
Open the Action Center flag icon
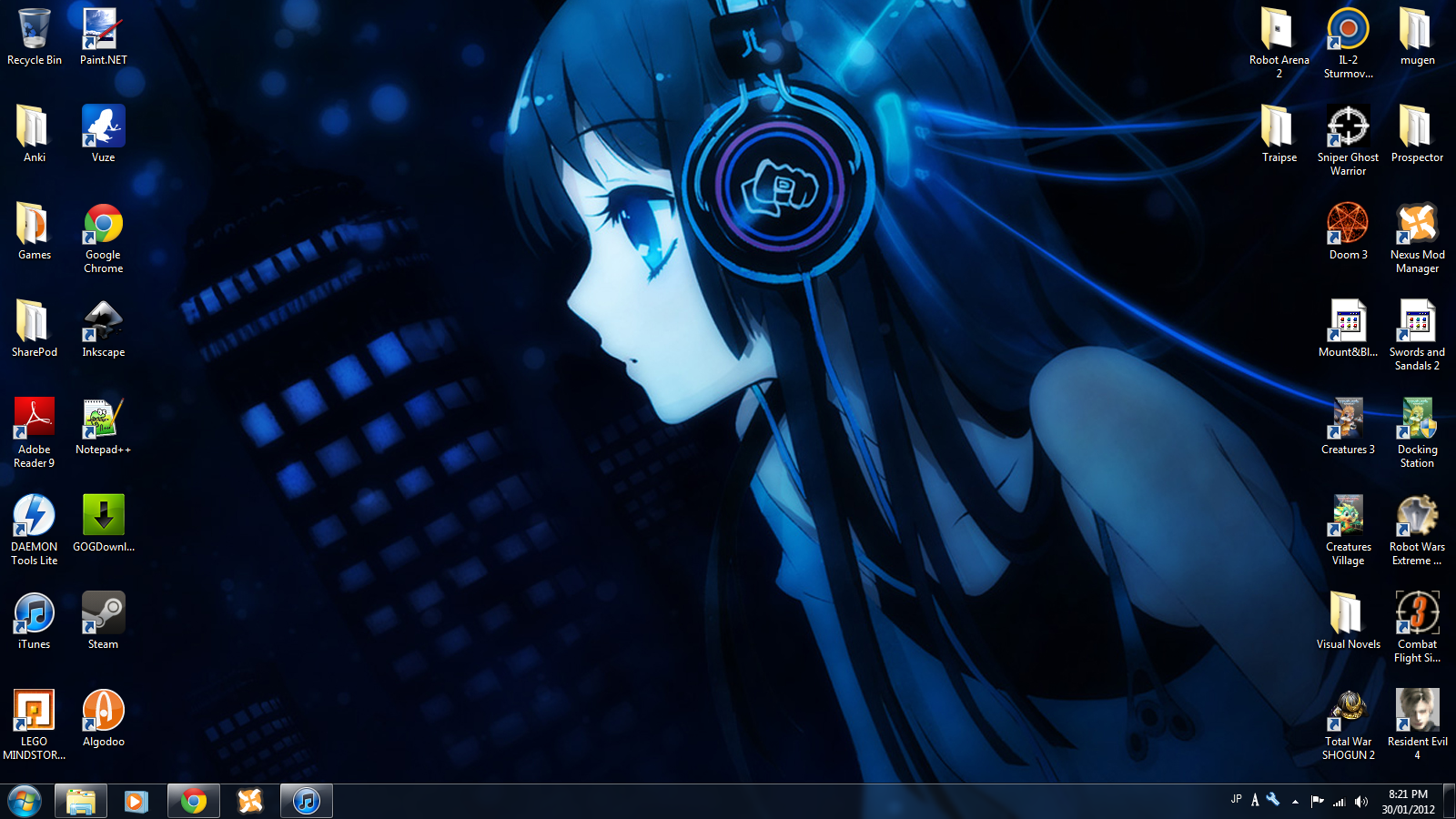tap(1317, 802)
